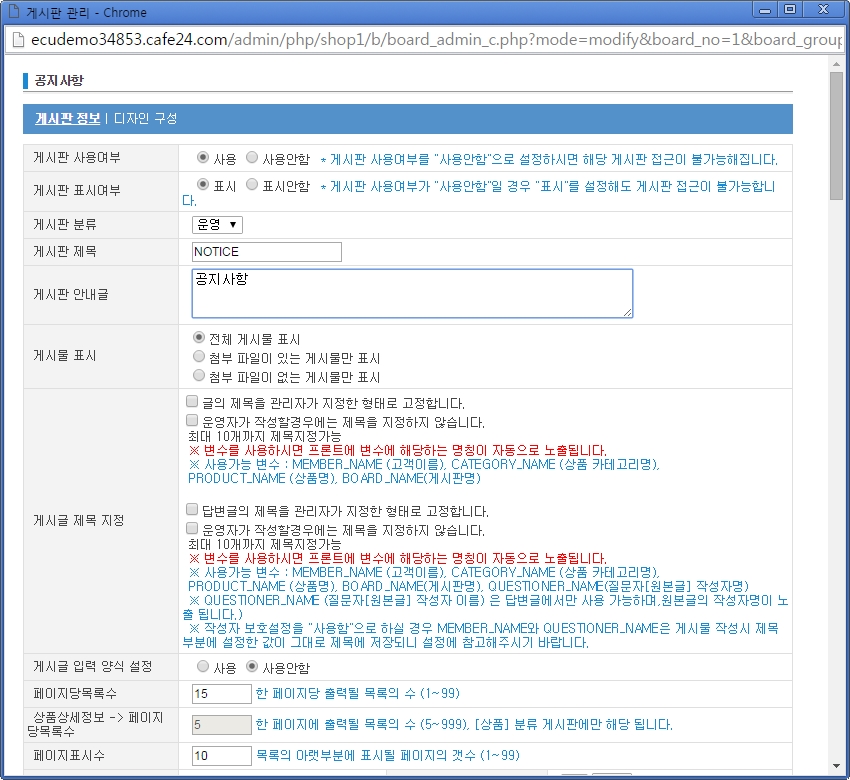
Task: Select 사용 for 게시글 입력 양식 설정
Action: (x=203, y=667)
